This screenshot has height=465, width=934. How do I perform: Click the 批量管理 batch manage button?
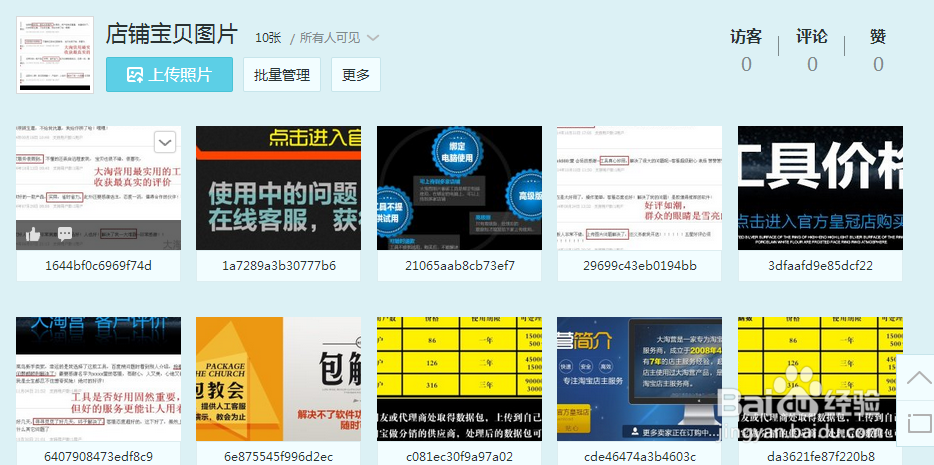[282, 74]
